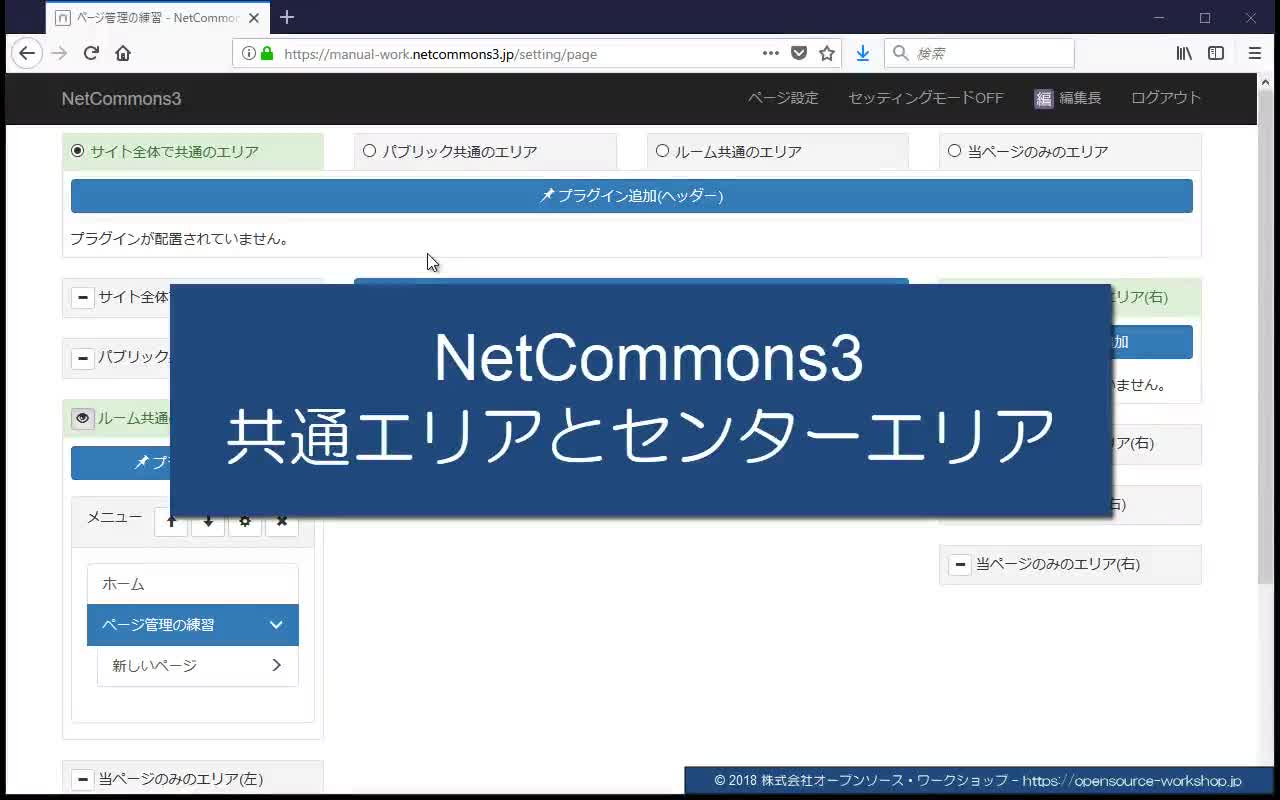Delete the メニュー plugin with the X

(282, 521)
